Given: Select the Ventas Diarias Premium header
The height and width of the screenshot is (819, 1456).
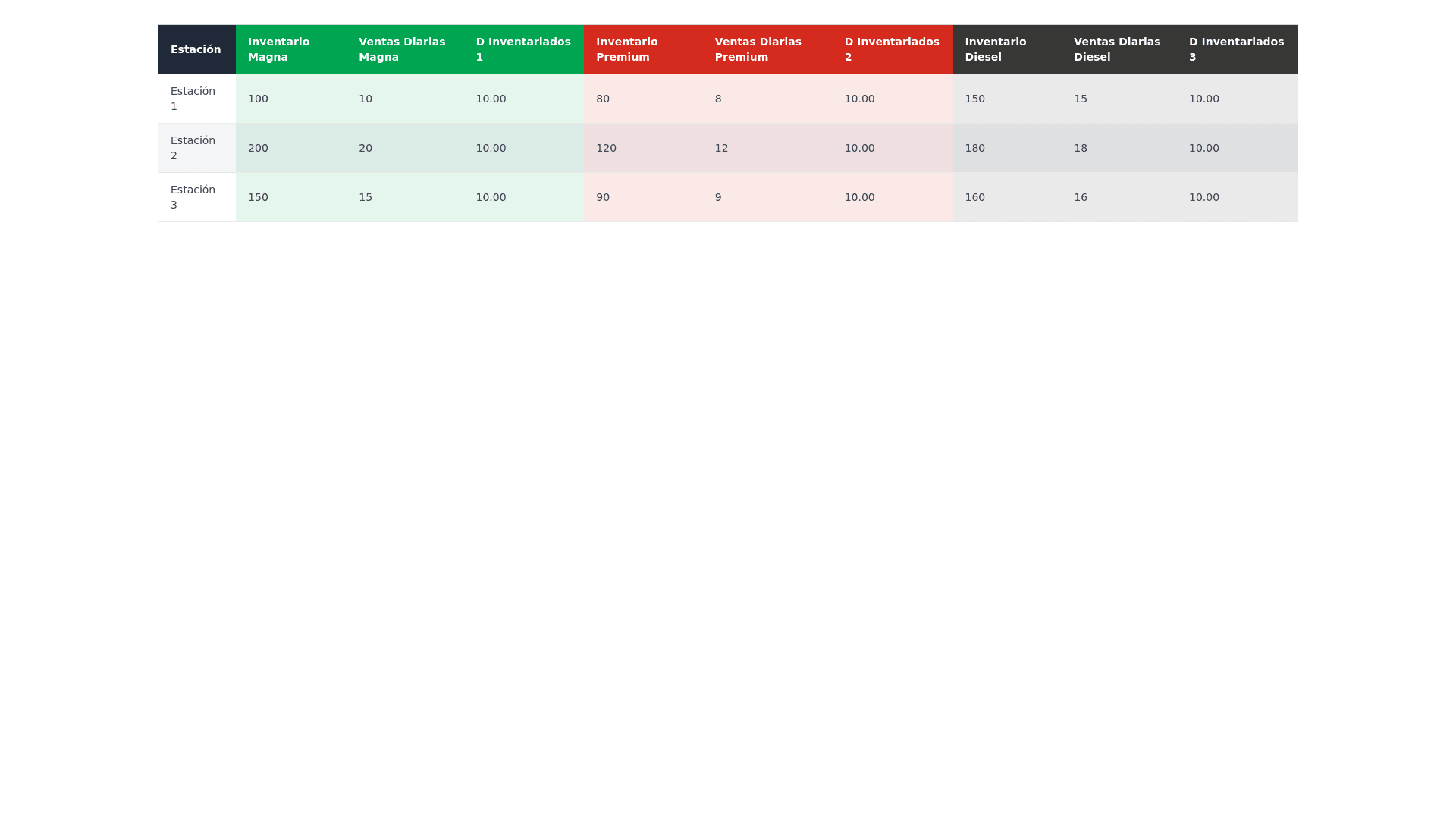Looking at the screenshot, I should [758, 49].
